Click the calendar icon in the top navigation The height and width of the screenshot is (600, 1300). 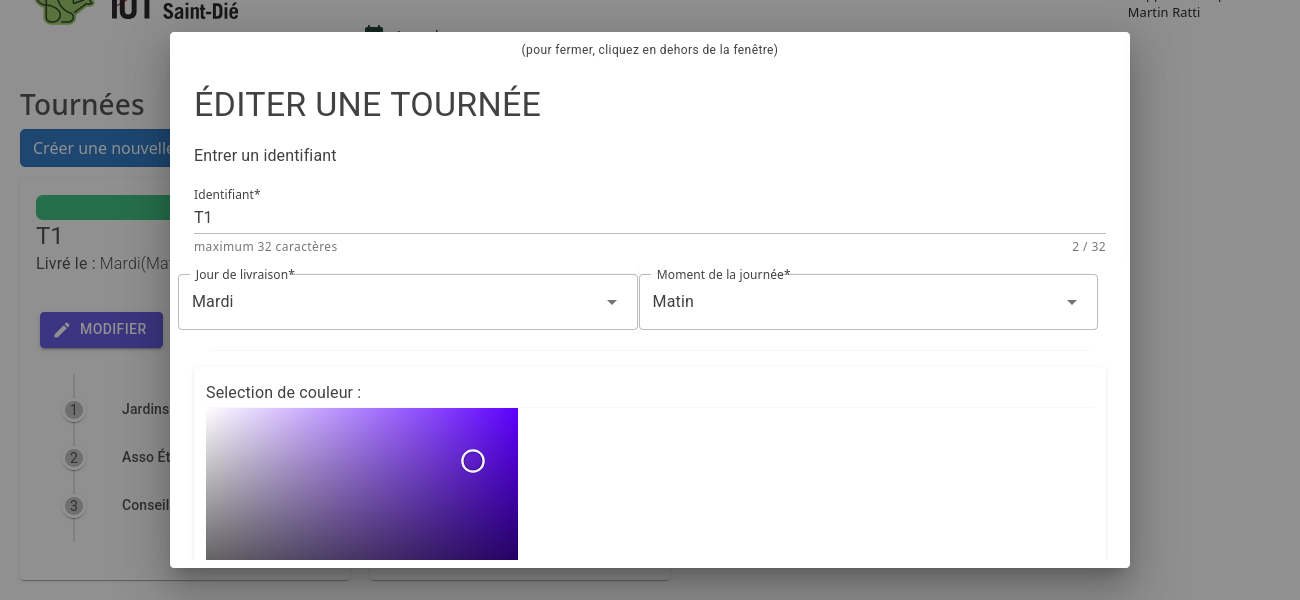pyautogui.click(x=374, y=33)
